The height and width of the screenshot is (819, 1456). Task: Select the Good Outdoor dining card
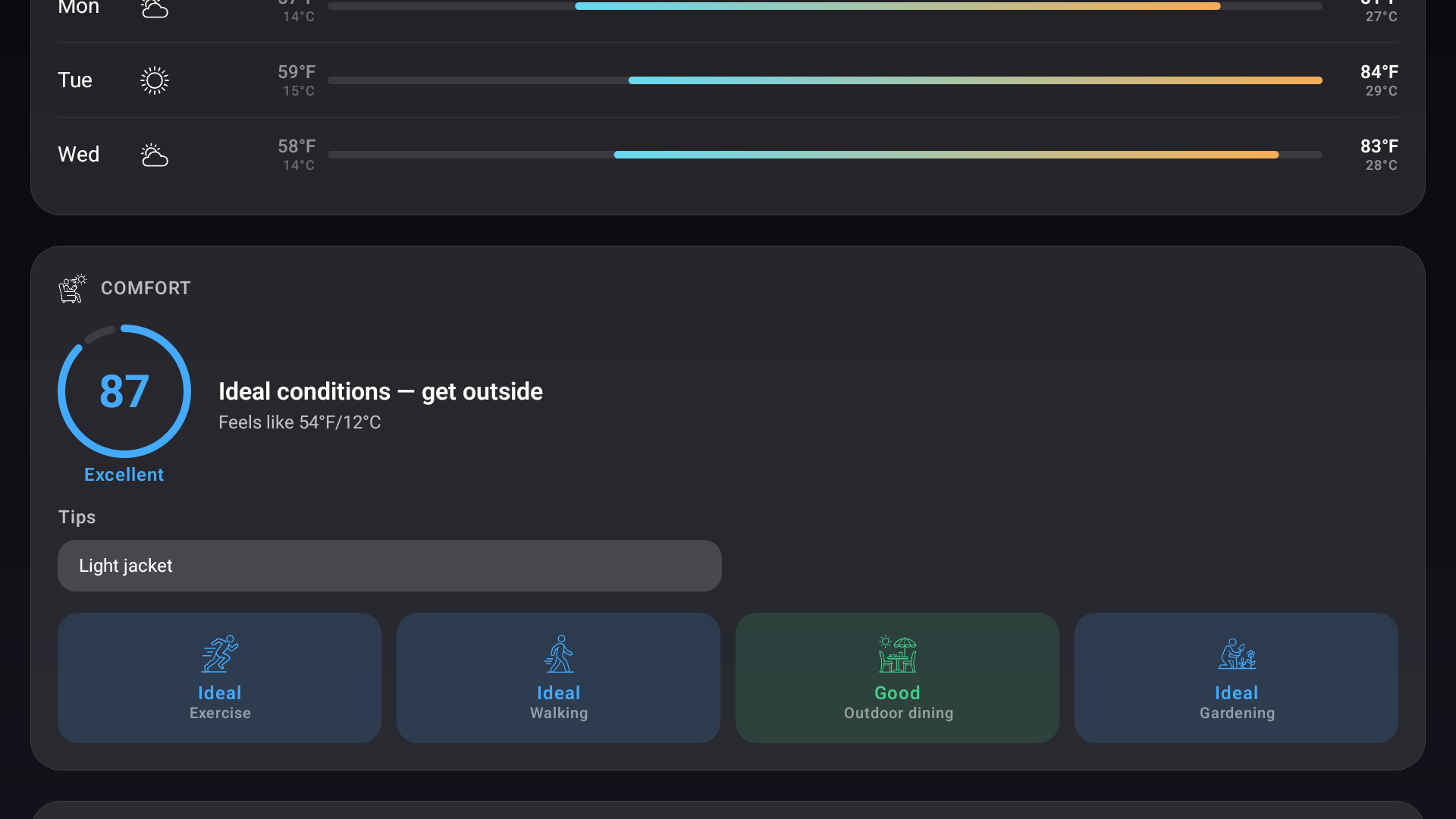tap(897, 677)
